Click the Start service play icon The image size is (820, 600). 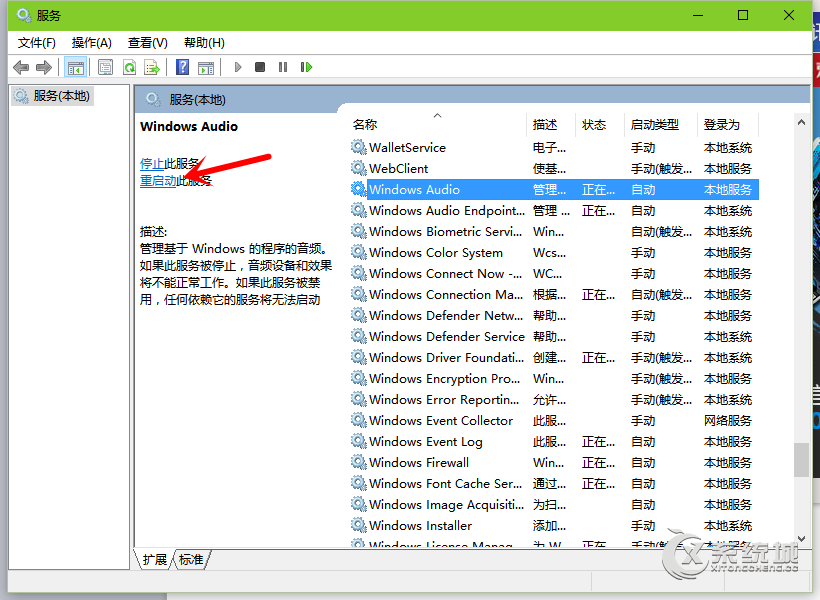point(238,67)
